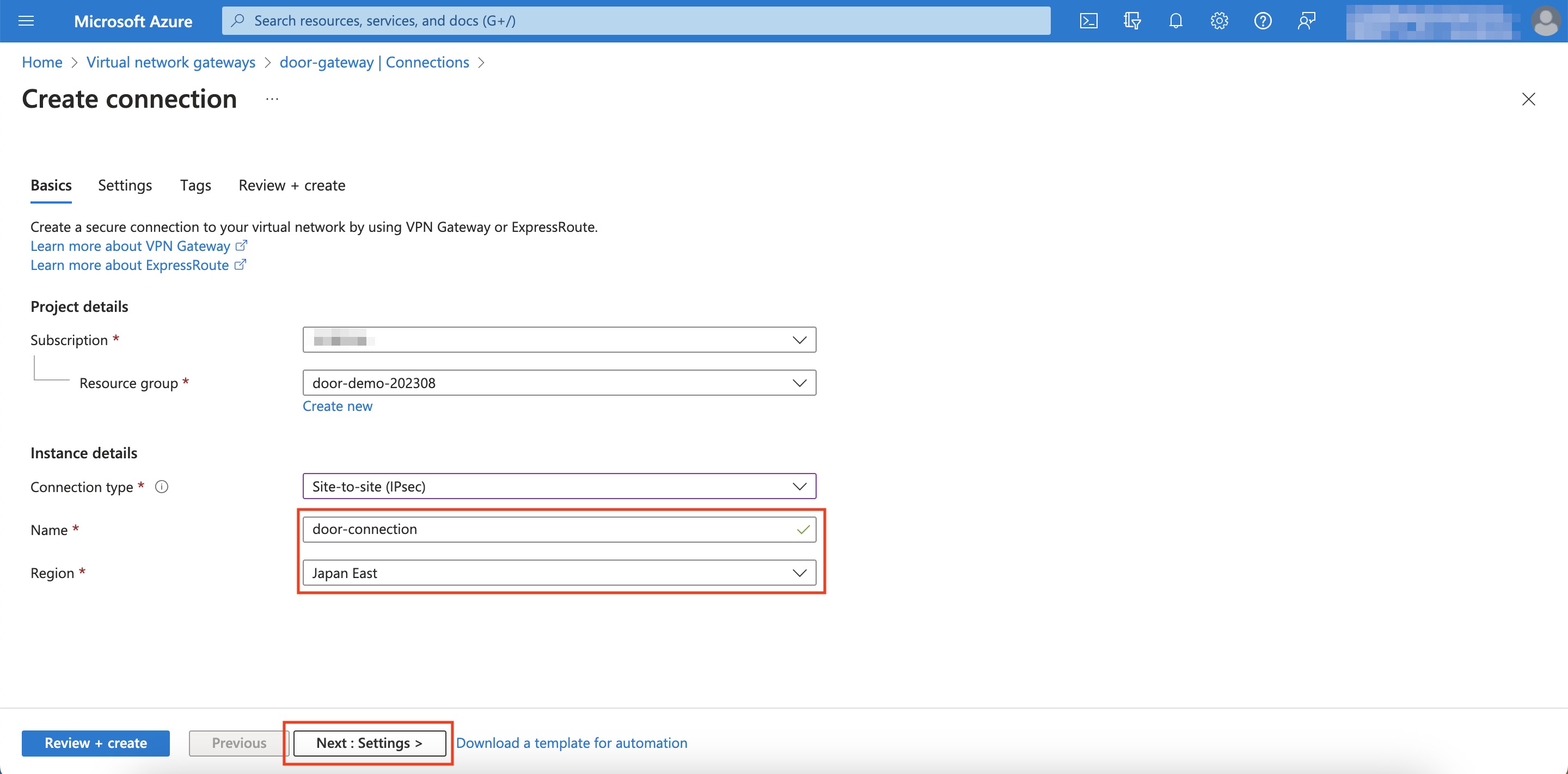1568x774 pixels.
Task: Switch to the Settings tab
Action: [x=124, y=185]
